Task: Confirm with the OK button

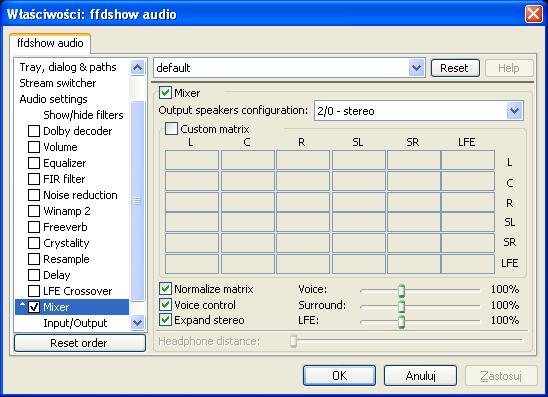Action: point(339,376)
